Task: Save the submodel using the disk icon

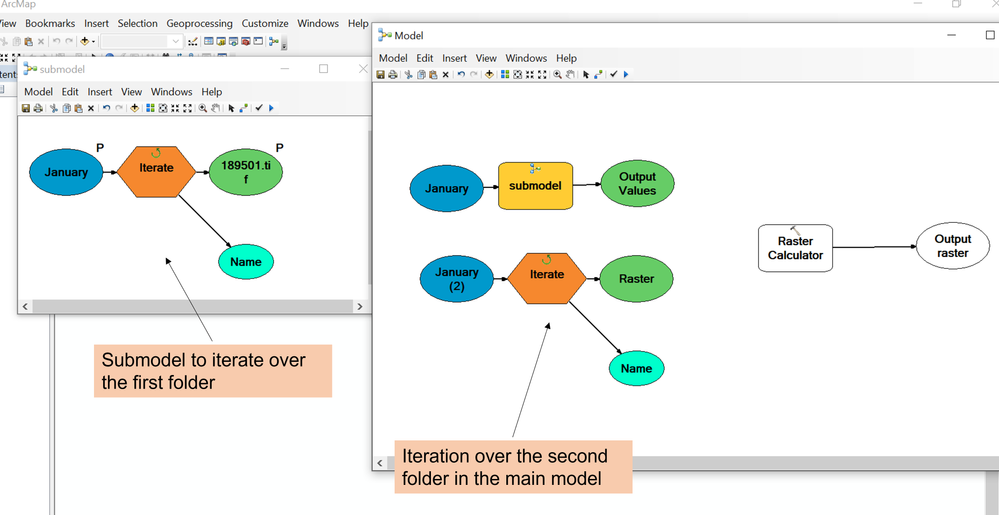Action: point(25,108)
